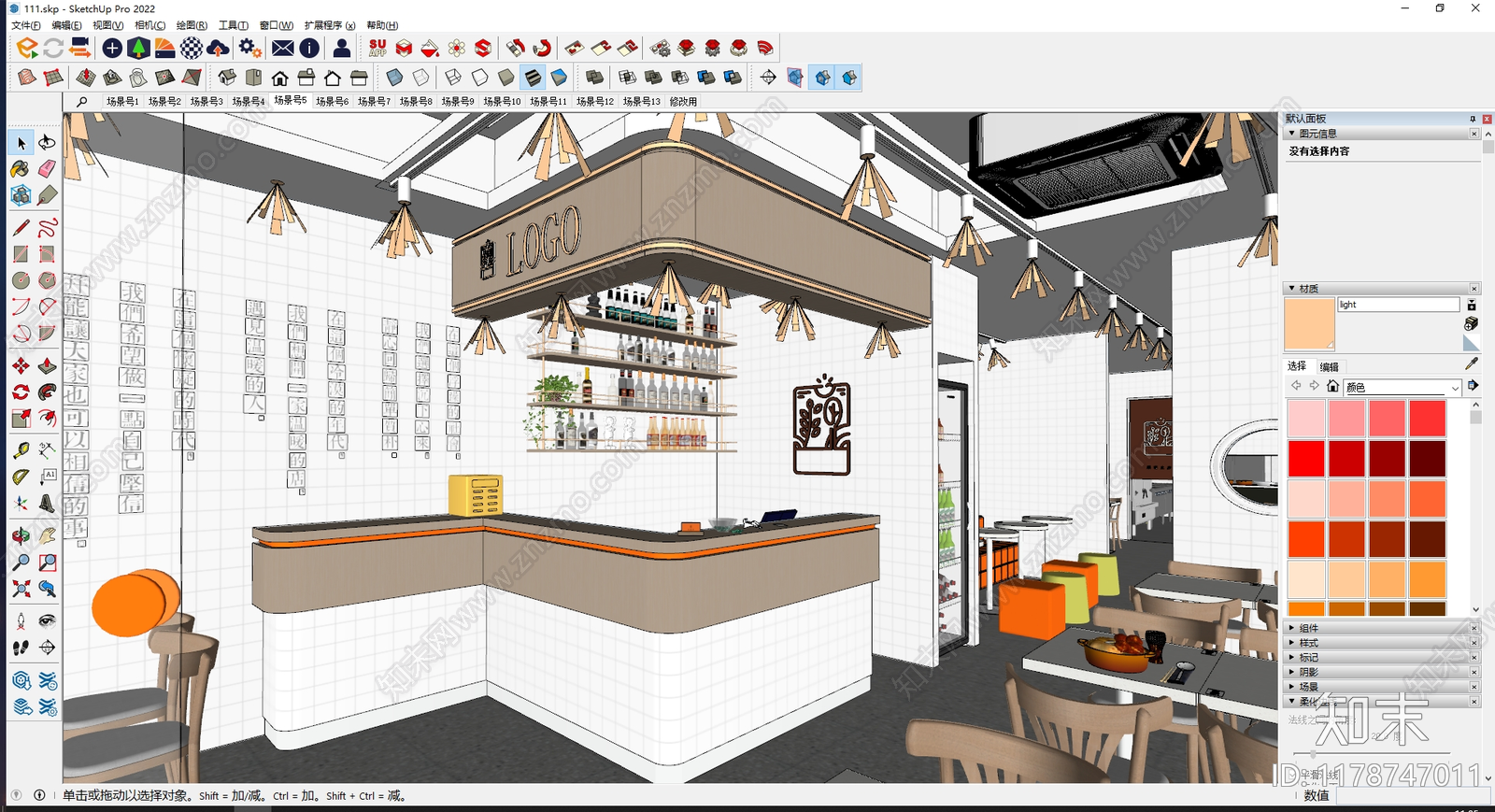The width and height of the screenshot is (1495, 812).
Task: Expand the 组件 panel
Action: pos(1292,628)
